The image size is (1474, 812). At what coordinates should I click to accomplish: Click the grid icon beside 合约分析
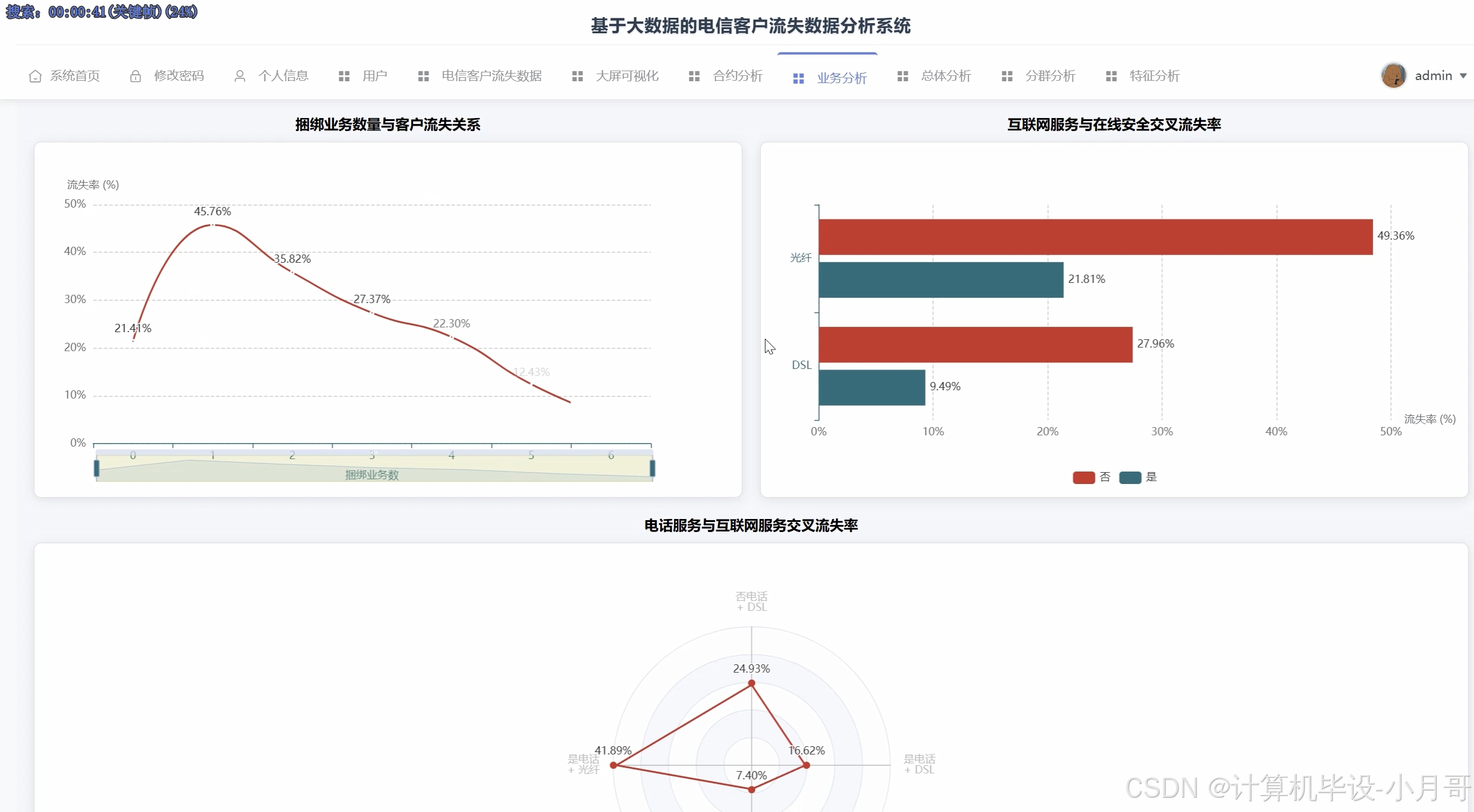694,76
